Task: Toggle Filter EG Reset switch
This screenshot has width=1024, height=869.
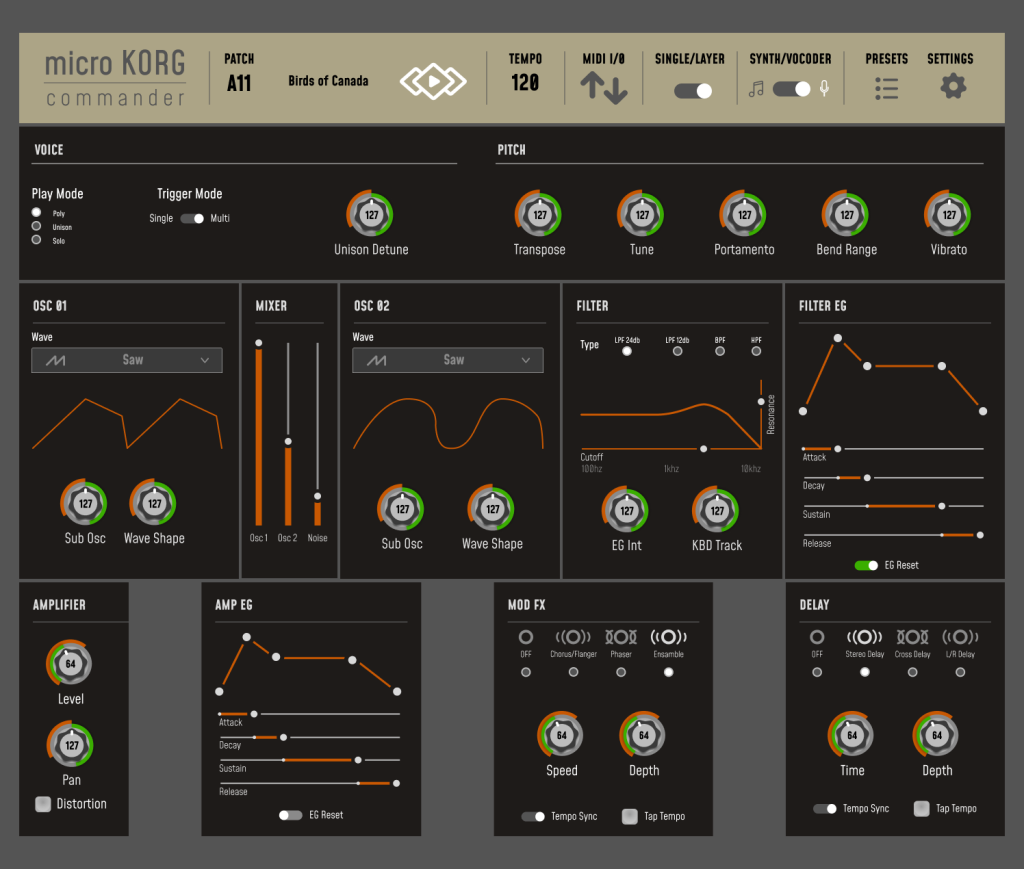Action: (x=866, y=565)
